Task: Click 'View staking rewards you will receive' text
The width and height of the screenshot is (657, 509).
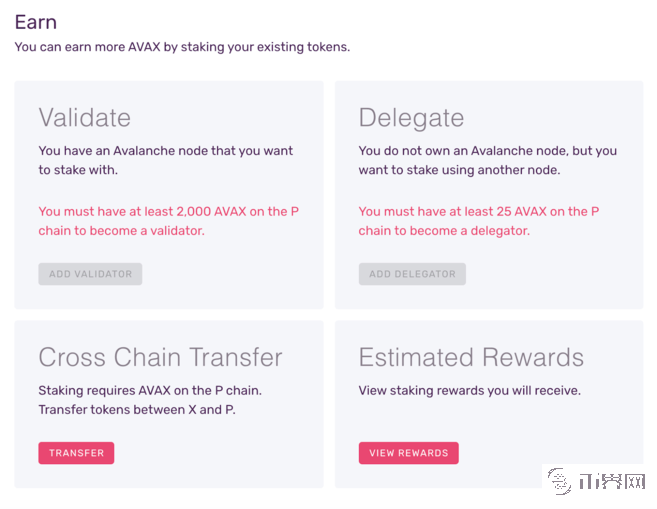Action: 469,391
